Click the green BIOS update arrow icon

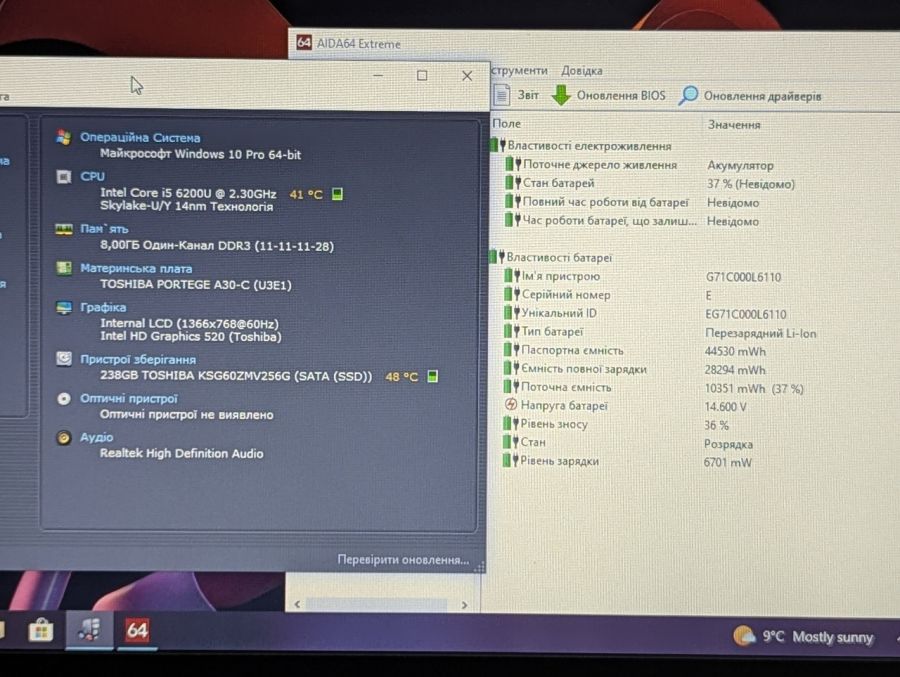pyautogui.click(x=561, y=95)
